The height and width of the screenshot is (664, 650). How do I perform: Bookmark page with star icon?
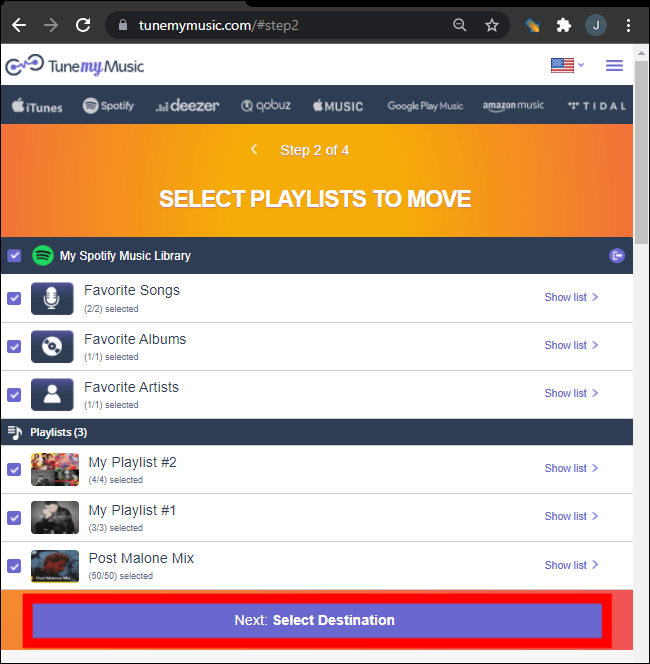click(x=491, y=25)
